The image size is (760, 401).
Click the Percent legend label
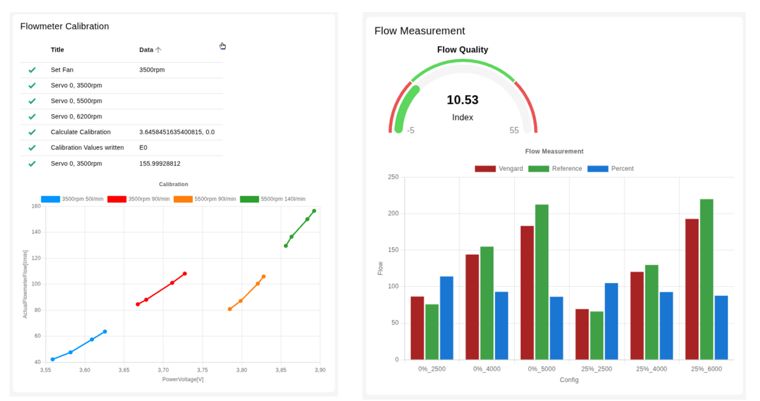pos(622,169)
